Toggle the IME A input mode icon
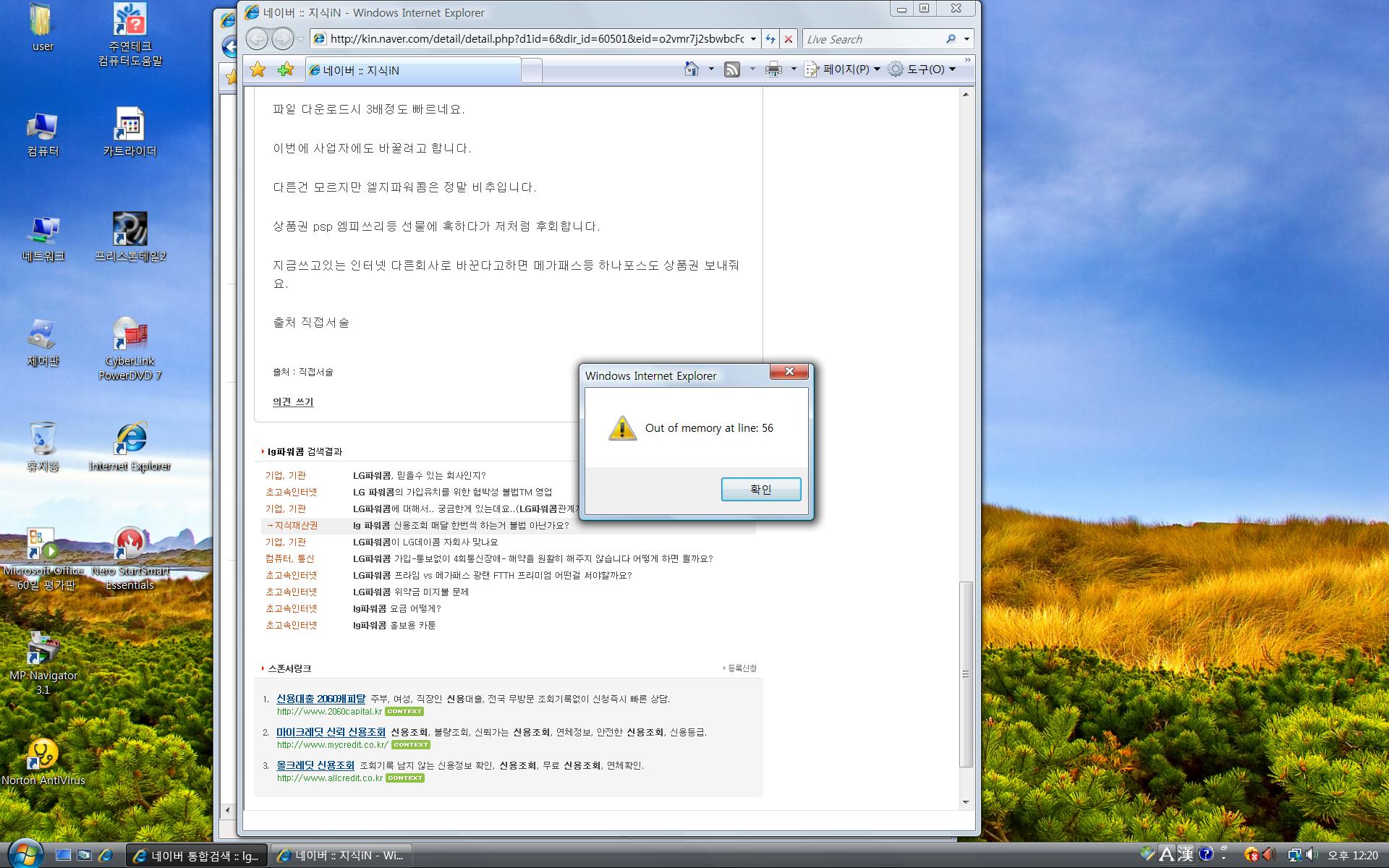 tap(1166, 854)
